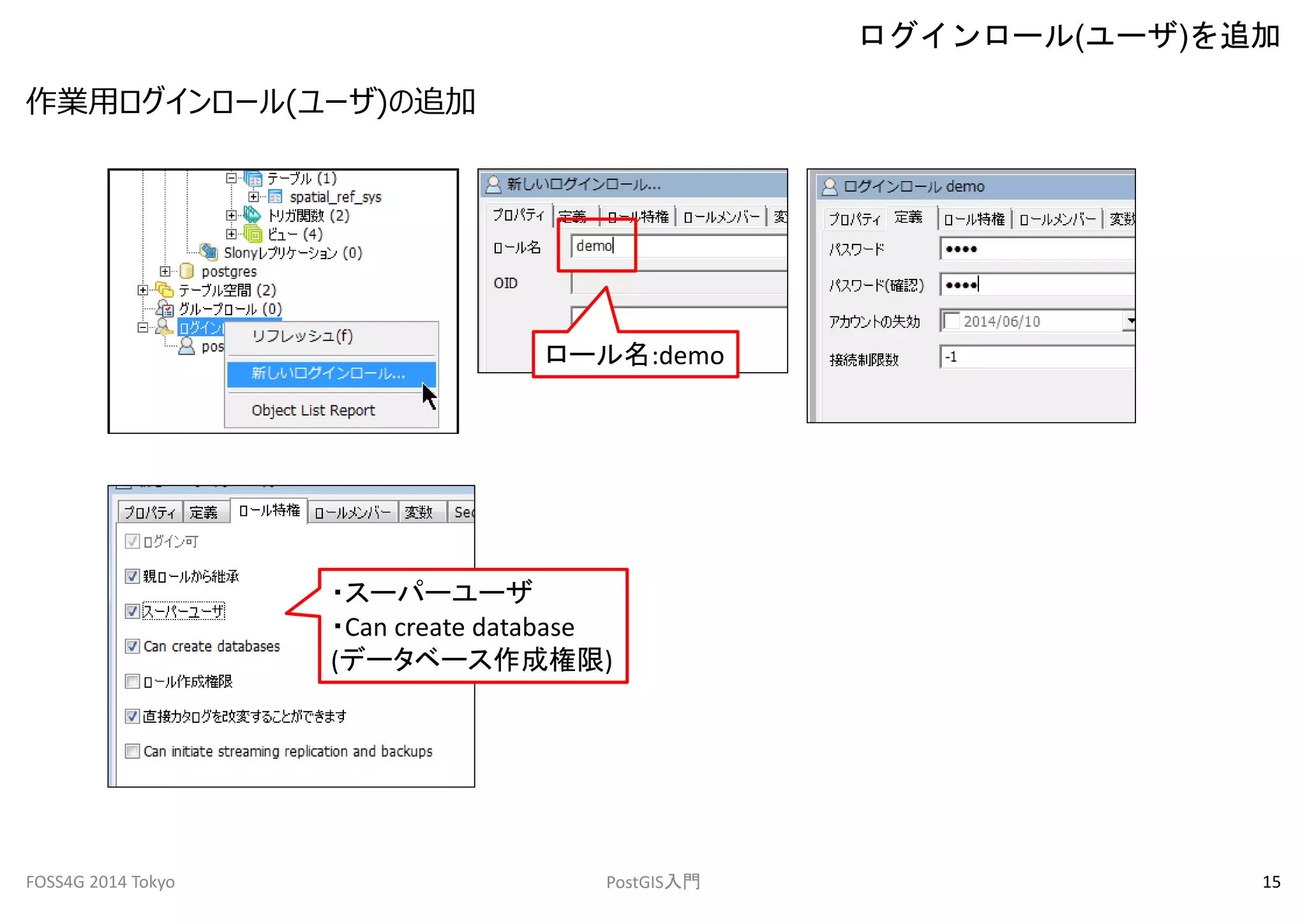Switch to プロパティ tab in privileges dialog
This screenshot has height=924, width=1307.
click(x=150, y=512)
